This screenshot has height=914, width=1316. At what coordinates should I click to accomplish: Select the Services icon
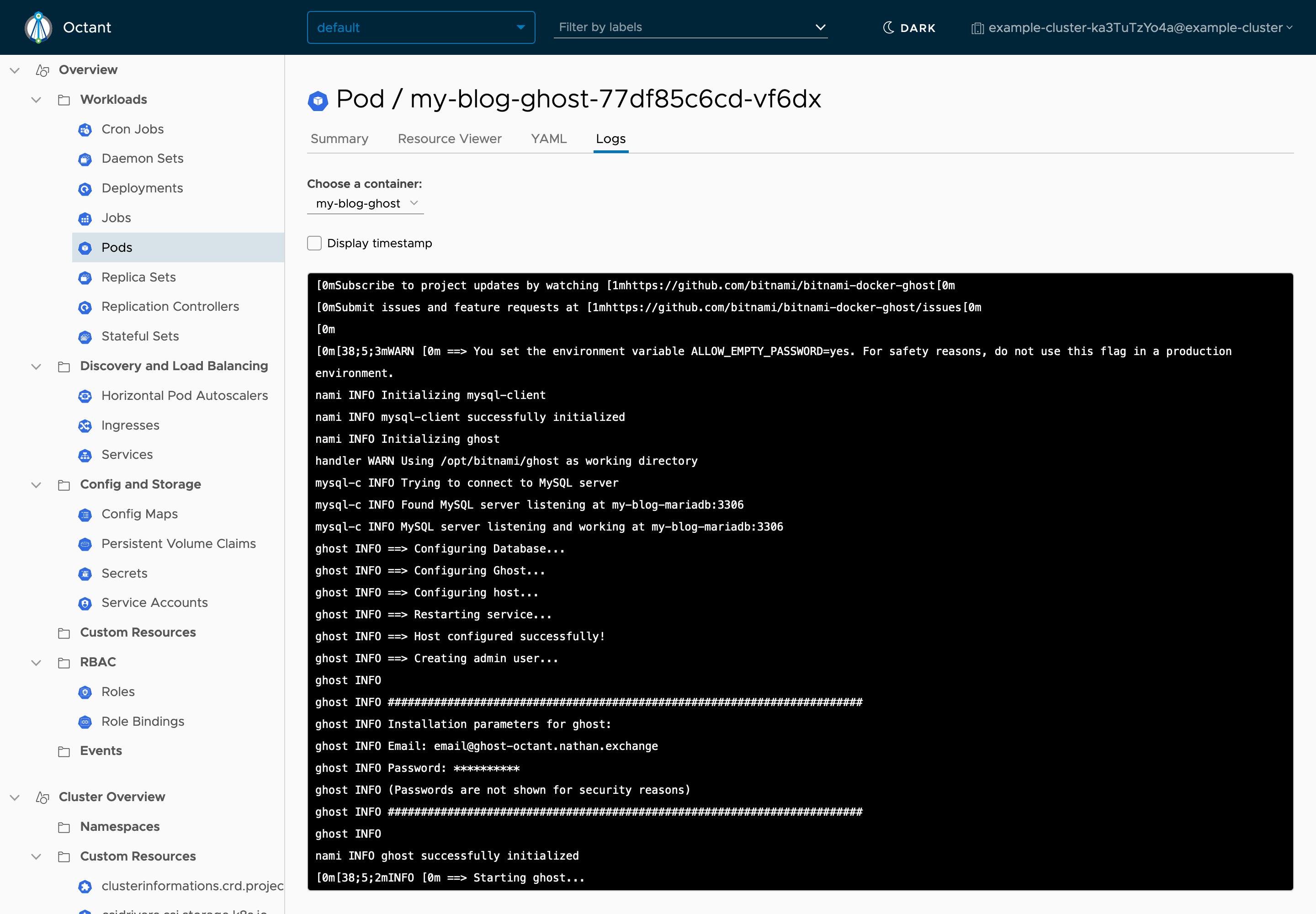pos(85,455)
